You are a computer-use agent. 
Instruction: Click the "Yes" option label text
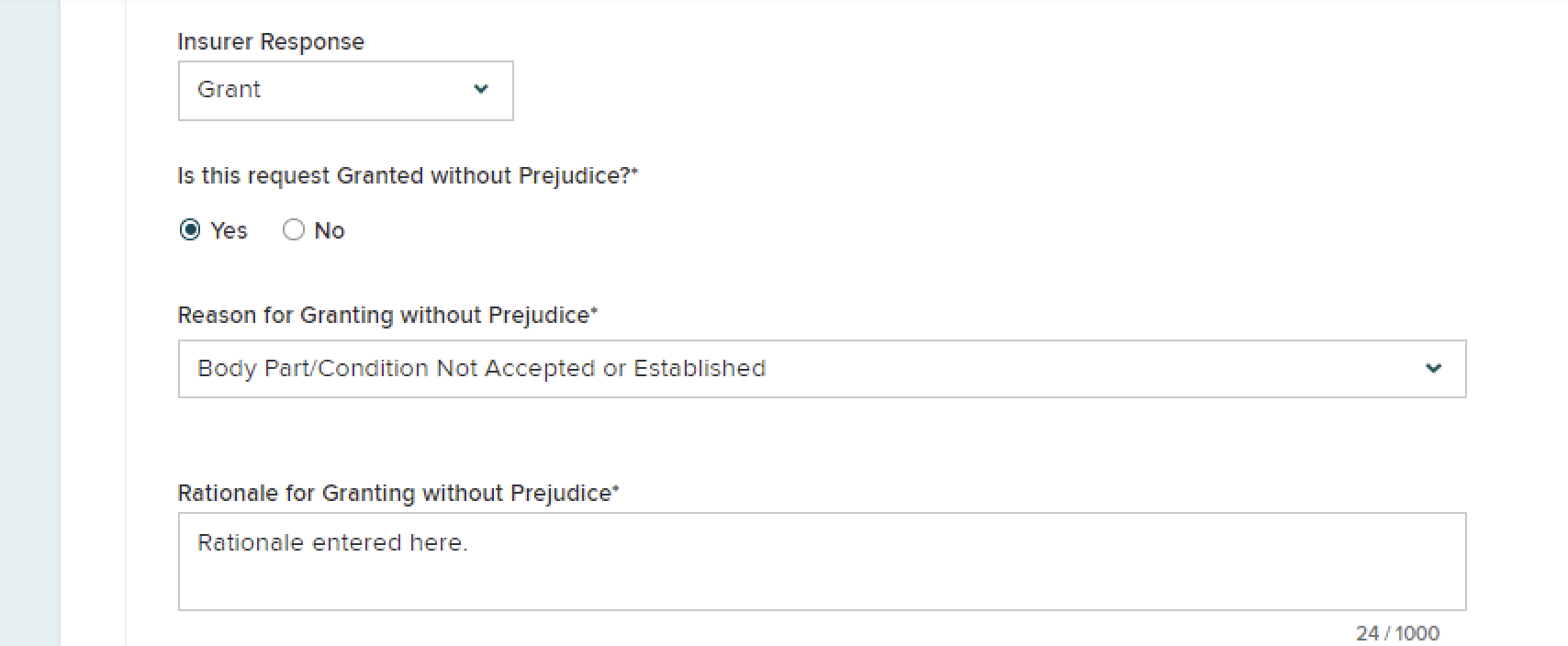229,231
